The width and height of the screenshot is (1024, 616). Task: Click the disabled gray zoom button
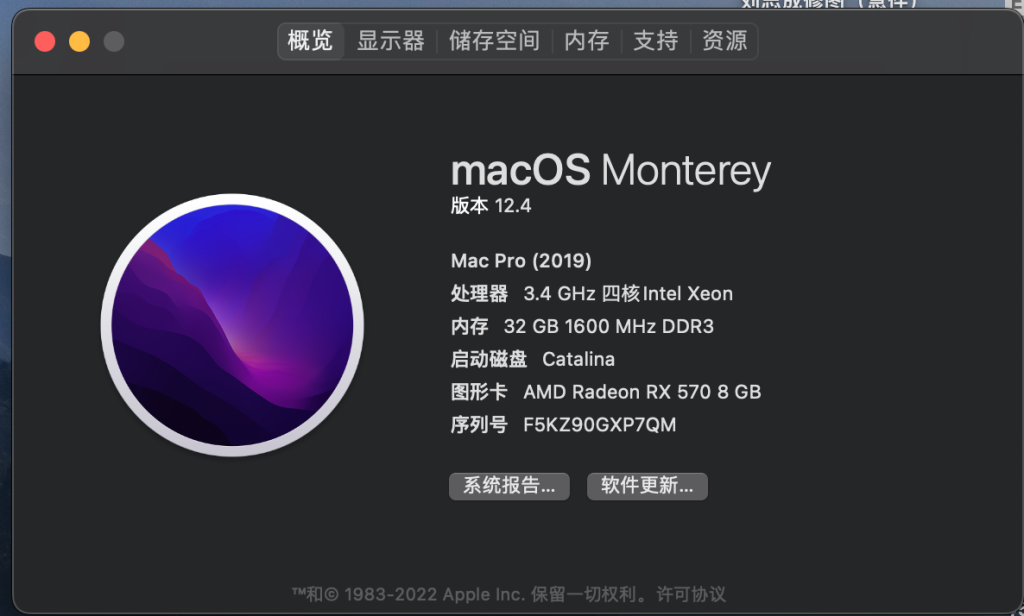(x=114, y=42)
